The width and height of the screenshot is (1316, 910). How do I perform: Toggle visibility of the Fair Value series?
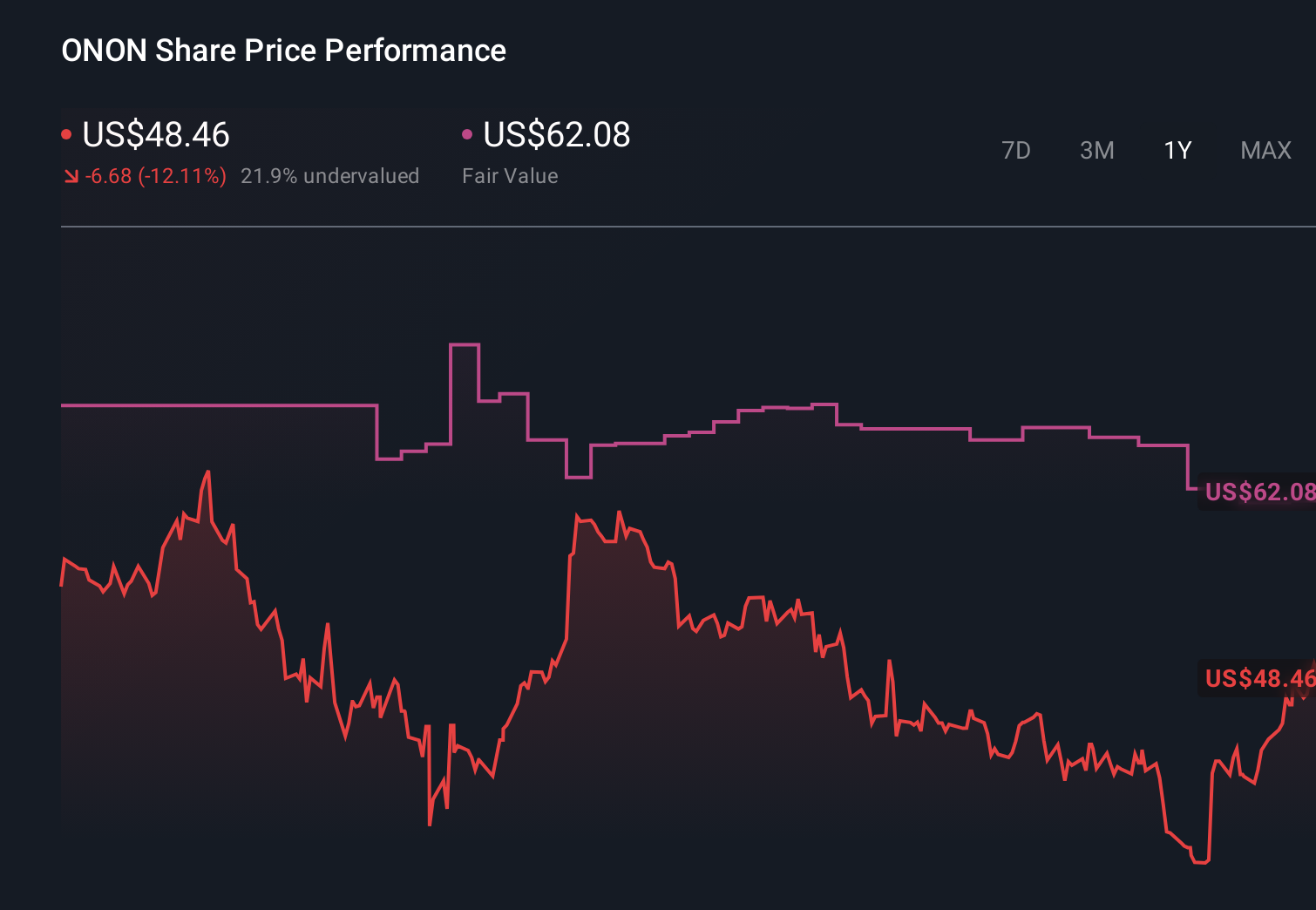tap(468, 132)
